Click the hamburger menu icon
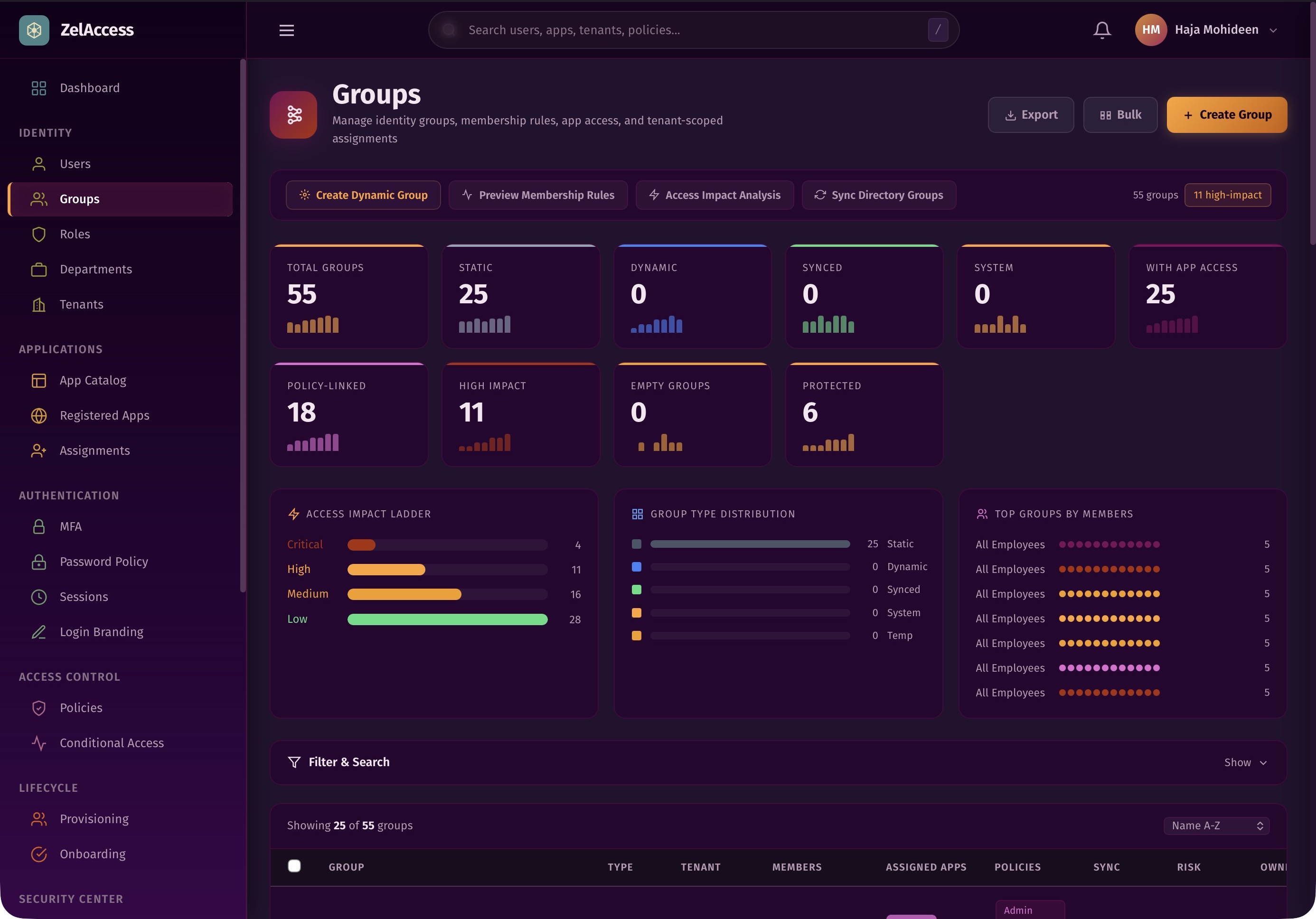 point(286,30)
